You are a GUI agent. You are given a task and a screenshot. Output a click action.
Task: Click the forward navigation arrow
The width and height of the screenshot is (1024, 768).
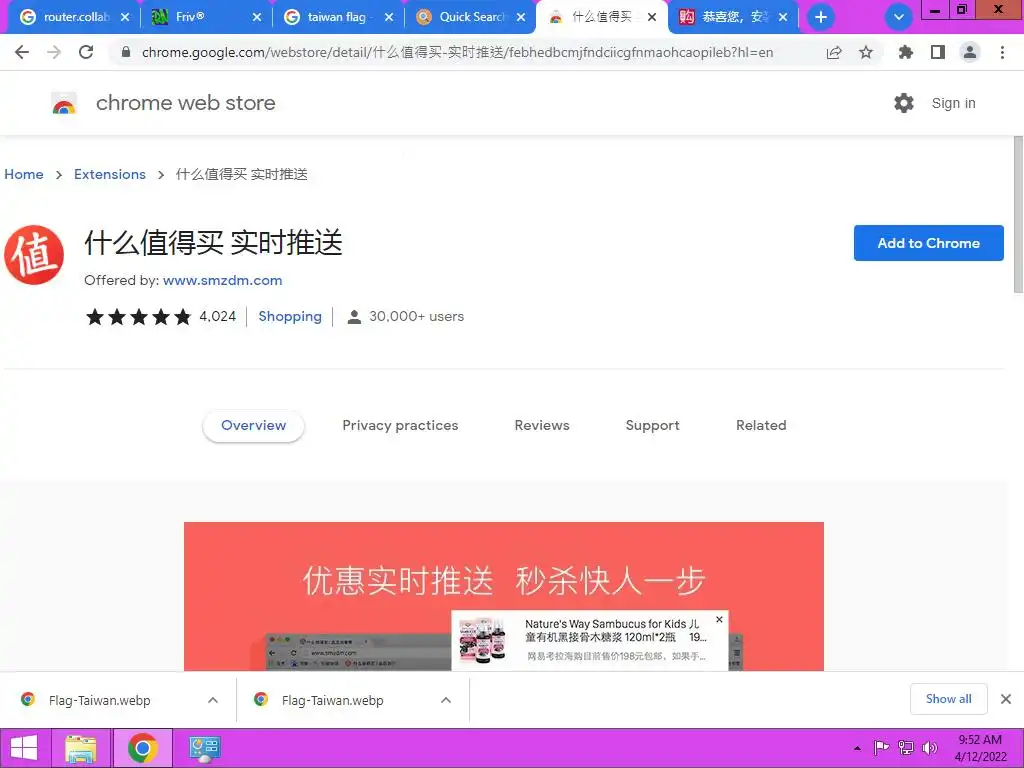[x=54, y=52]
